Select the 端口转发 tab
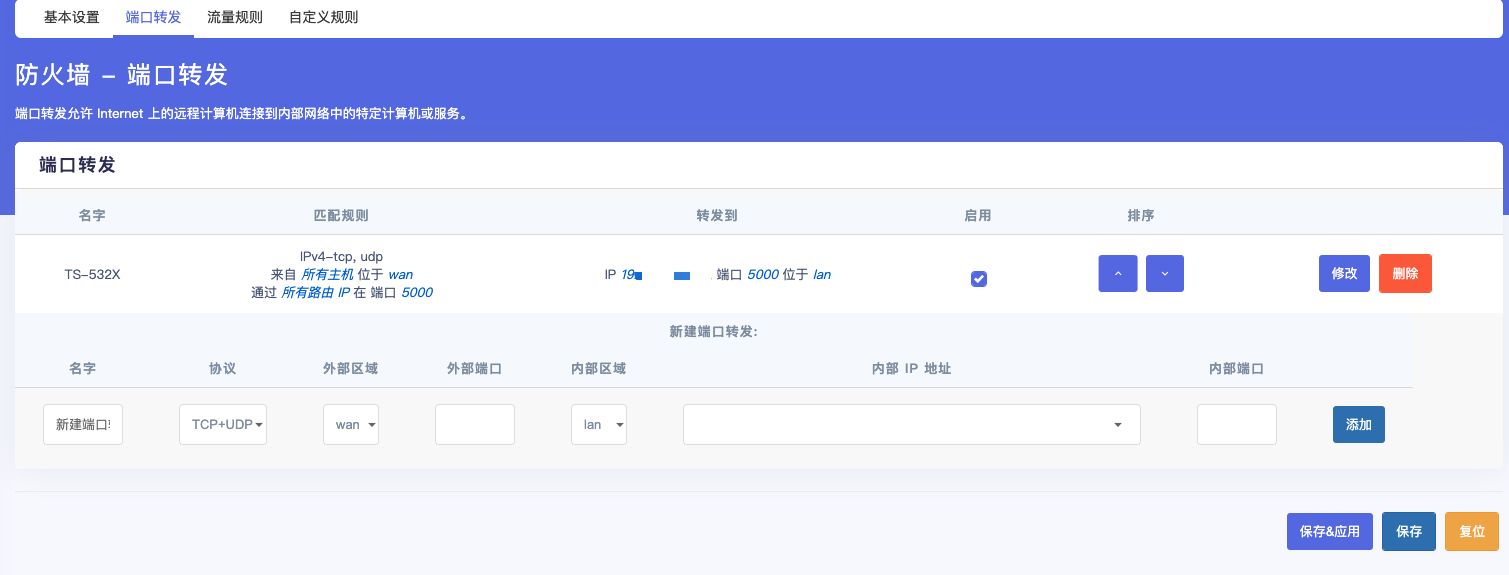 click(x=153, y=17)
